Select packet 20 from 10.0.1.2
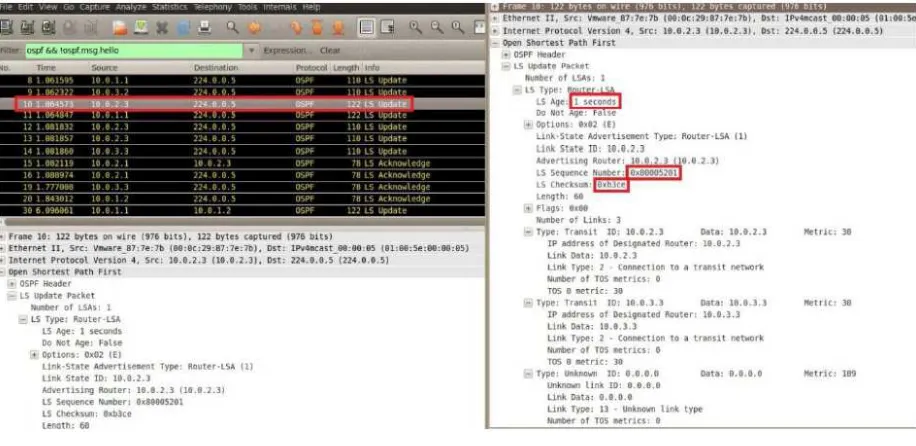Viewport: 916px width, 446px height. click(x=242, y=199)
